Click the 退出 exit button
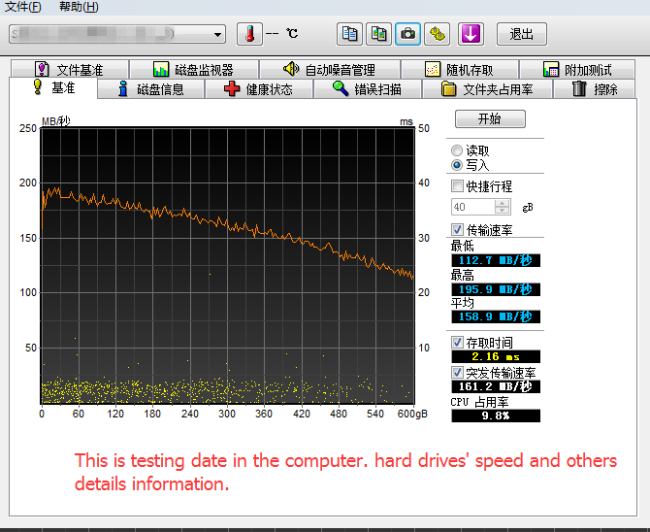 (522, 34)
